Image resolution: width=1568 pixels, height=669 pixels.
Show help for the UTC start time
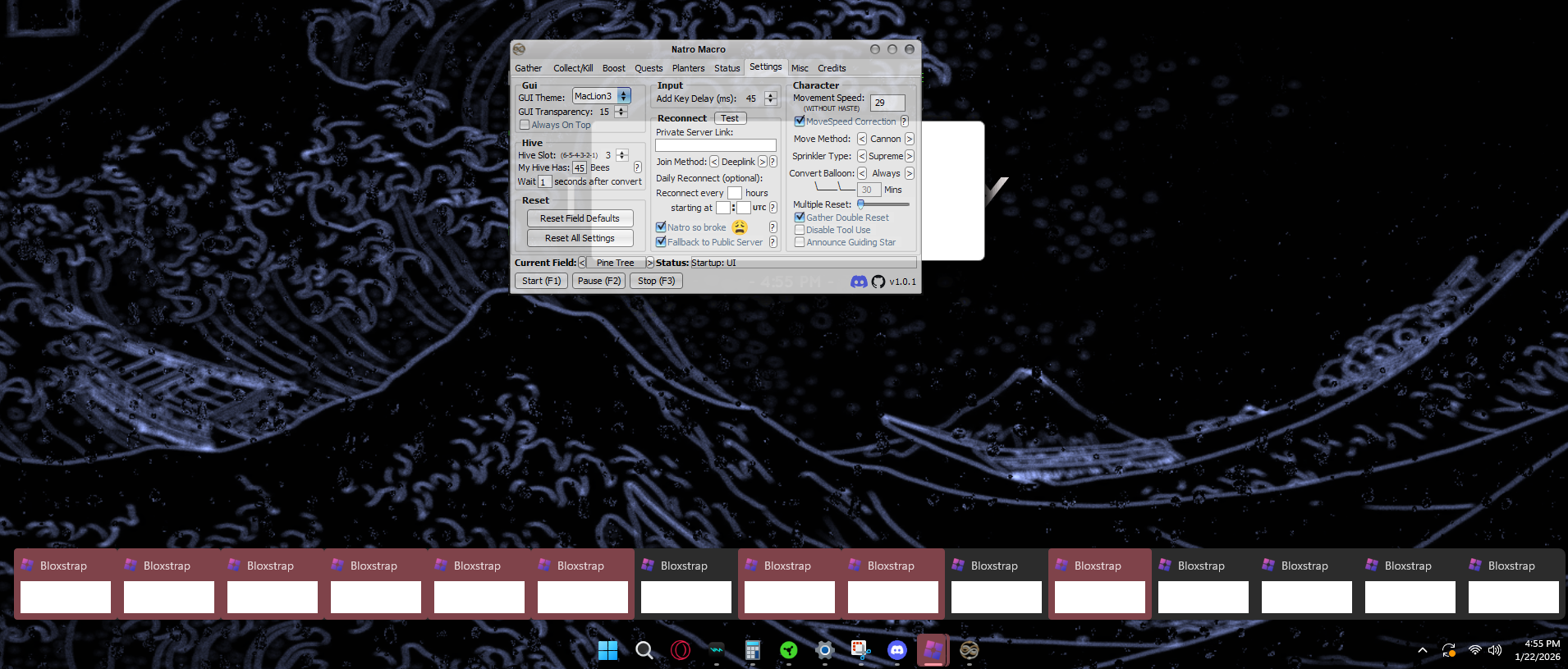coord(773,208)
